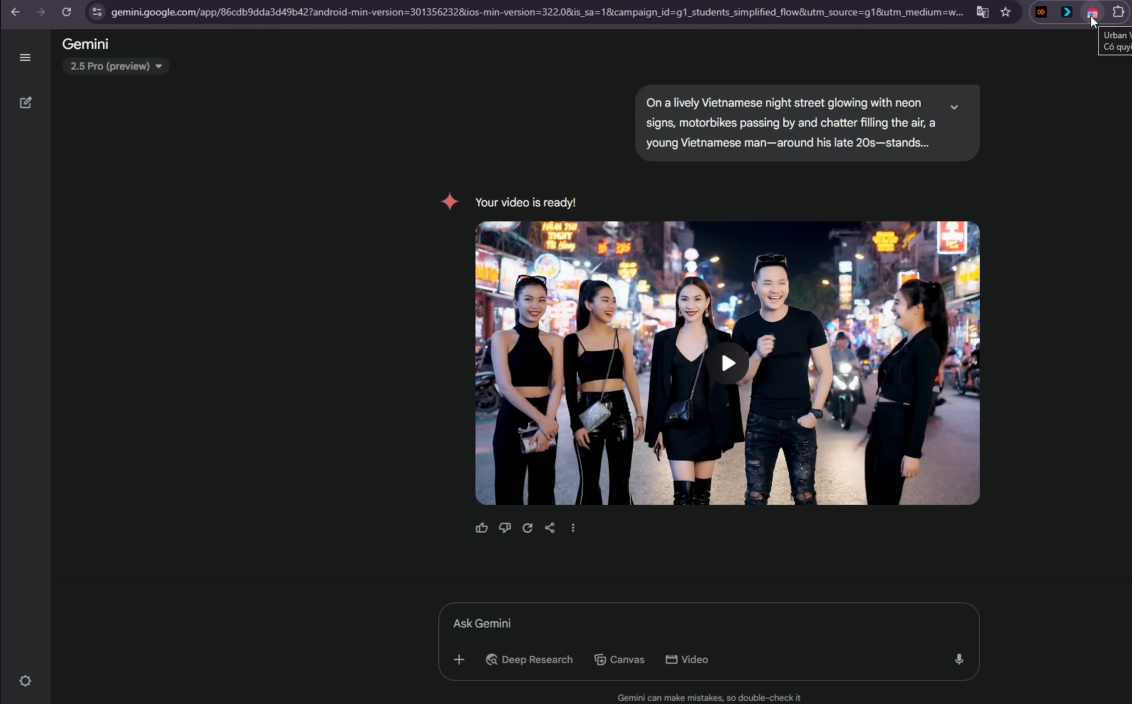Image resolution: width=1132 pixels, height=704 pixels.
Task: Give the response a thumbs down
Action: pyautogui.click(x=505, y=528)
